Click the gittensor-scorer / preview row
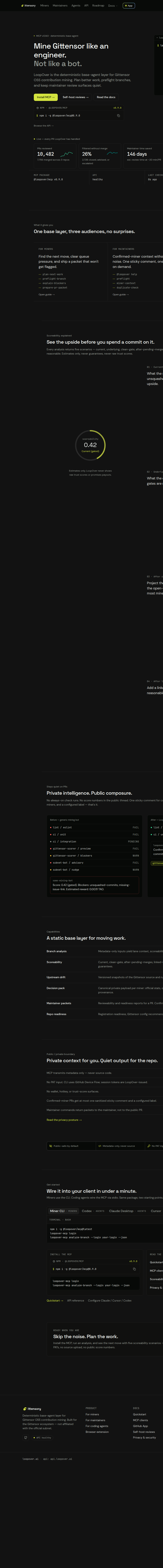The height and width of the screenshot is (1568, 163). click(x=94, y=848)
